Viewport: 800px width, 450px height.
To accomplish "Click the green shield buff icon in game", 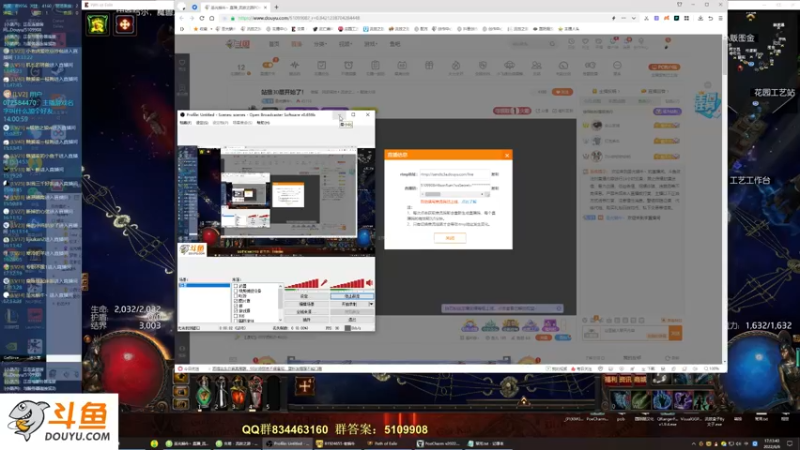I will (97, 24).
